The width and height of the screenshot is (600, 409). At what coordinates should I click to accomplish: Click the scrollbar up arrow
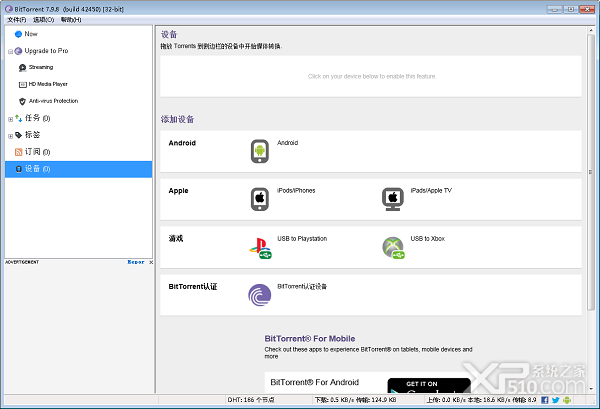point(590,30)
